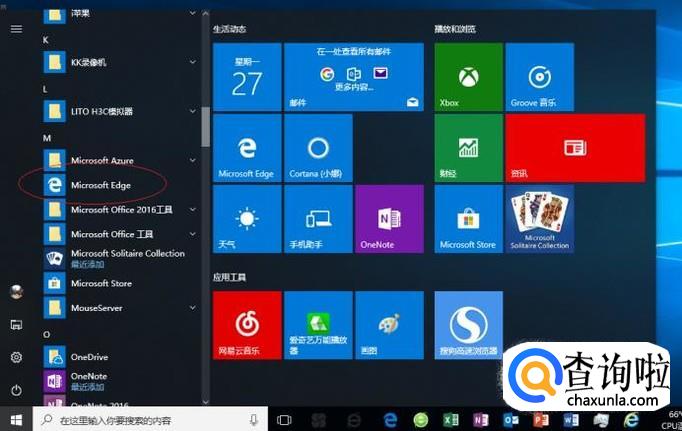Open the Xbox tile
This screenshot has width=682, height=431.
click(x=467, y=77)
